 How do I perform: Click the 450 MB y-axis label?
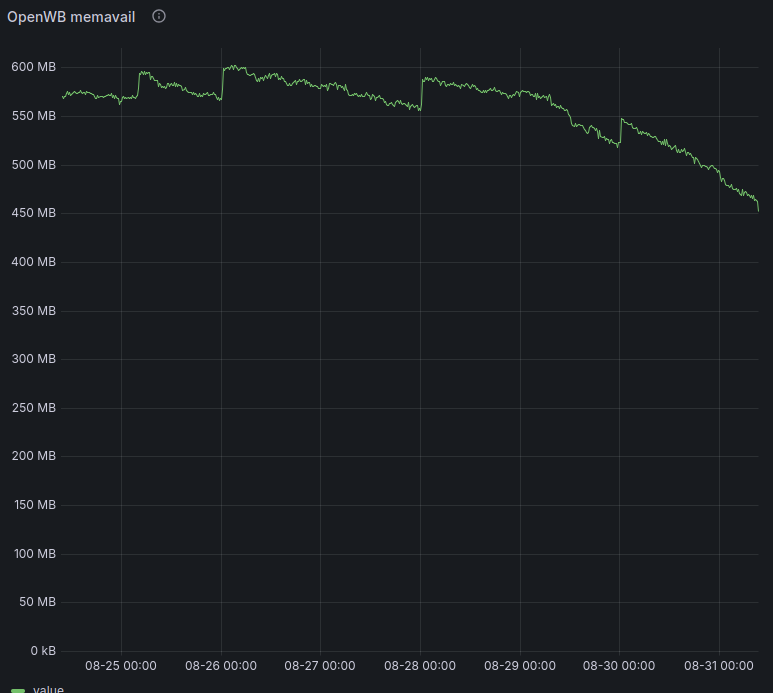(34, 213)
